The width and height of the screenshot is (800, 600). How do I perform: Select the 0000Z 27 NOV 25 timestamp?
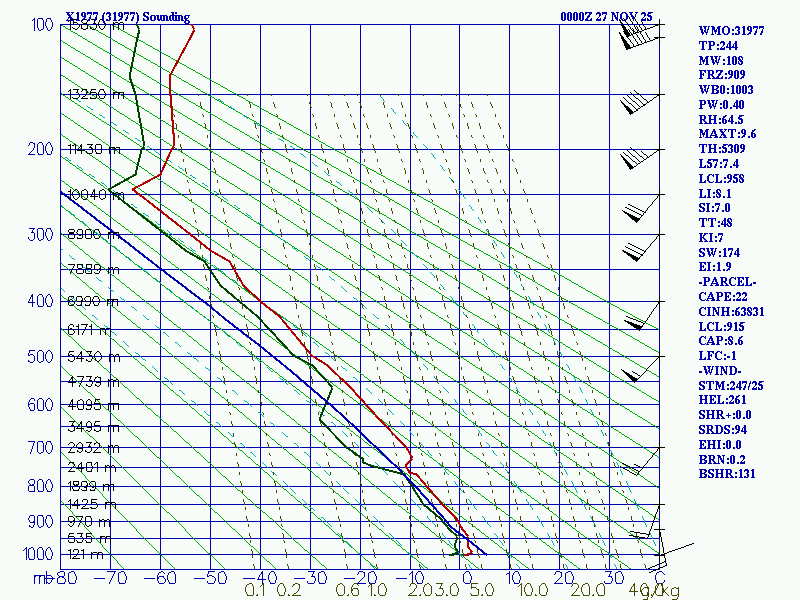tap(606, 16)
